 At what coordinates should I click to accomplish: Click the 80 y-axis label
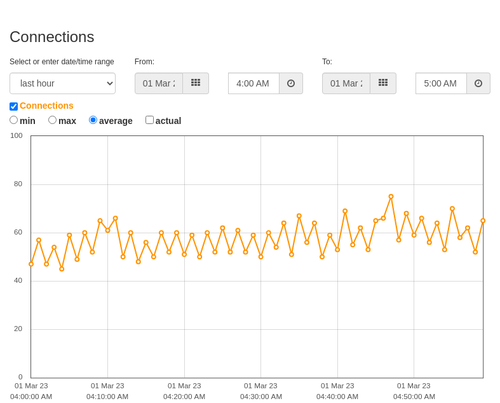[18, 184]
